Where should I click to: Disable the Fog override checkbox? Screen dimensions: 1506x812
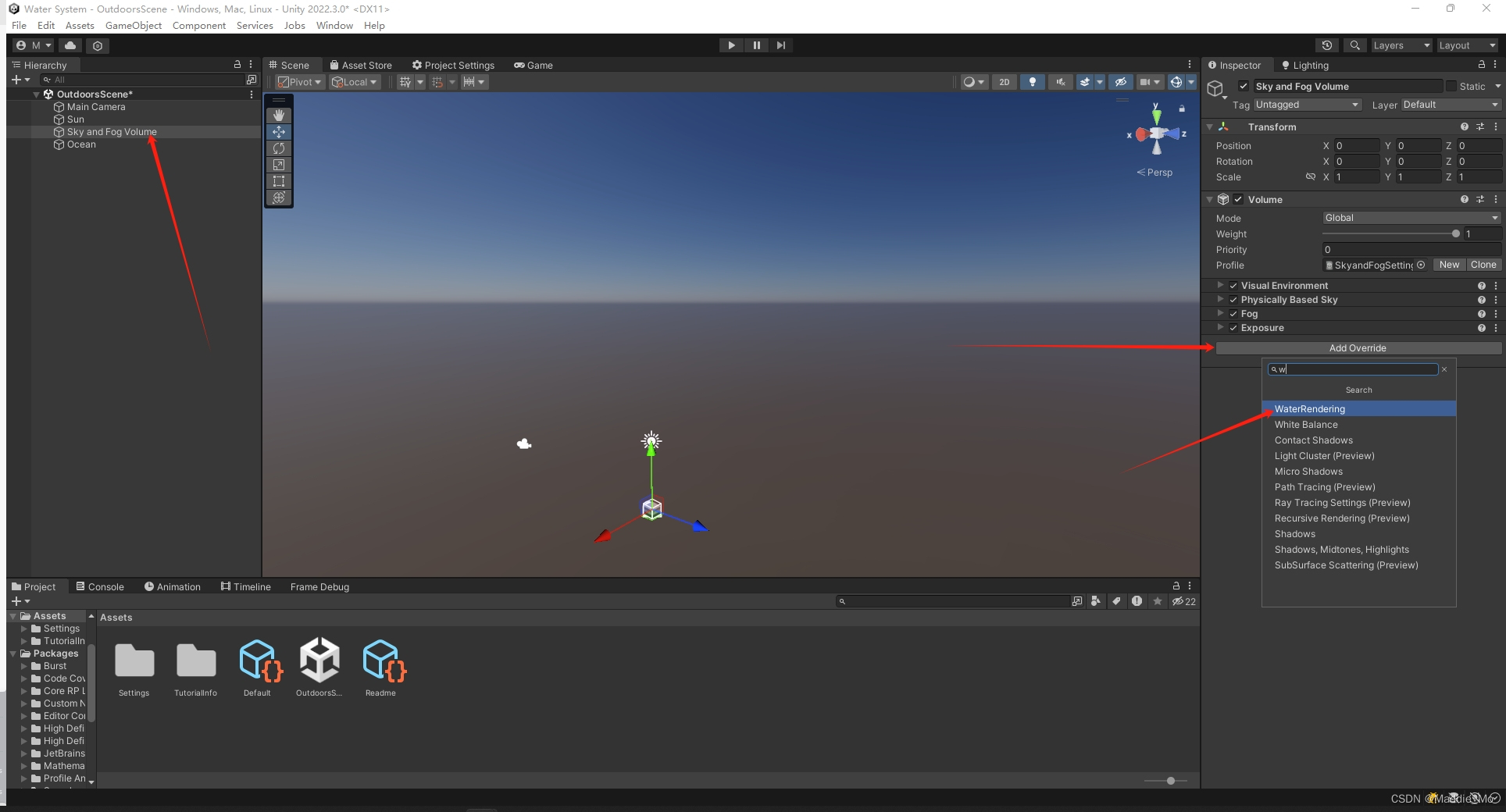click(x=1233, y=314)
